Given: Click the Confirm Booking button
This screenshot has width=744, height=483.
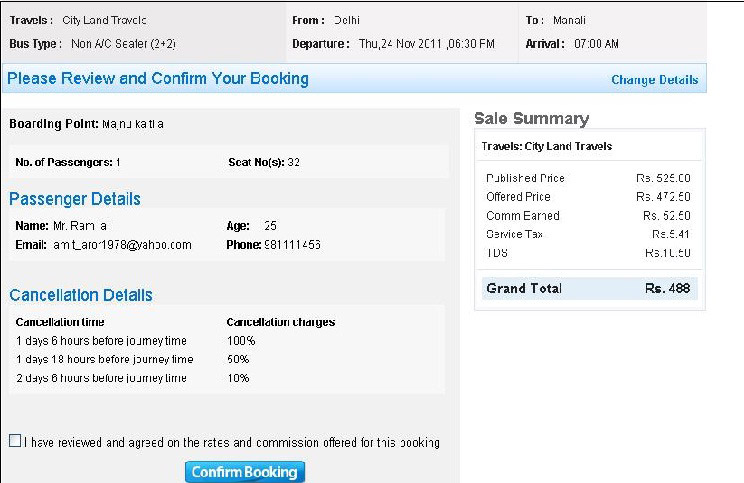Looking at the screenshot, I should coord(244,471).
